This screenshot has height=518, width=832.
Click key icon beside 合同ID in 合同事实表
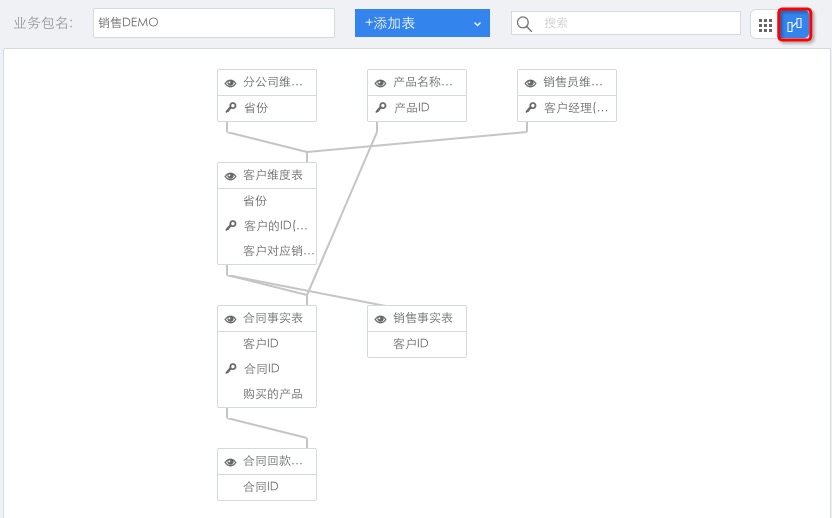231,368
